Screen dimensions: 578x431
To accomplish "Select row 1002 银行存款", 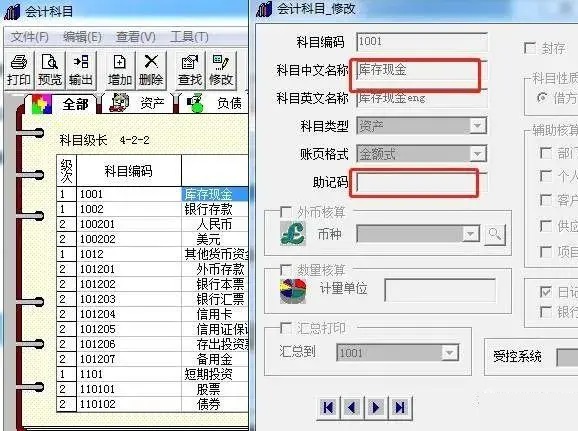I will coord(152,209).
